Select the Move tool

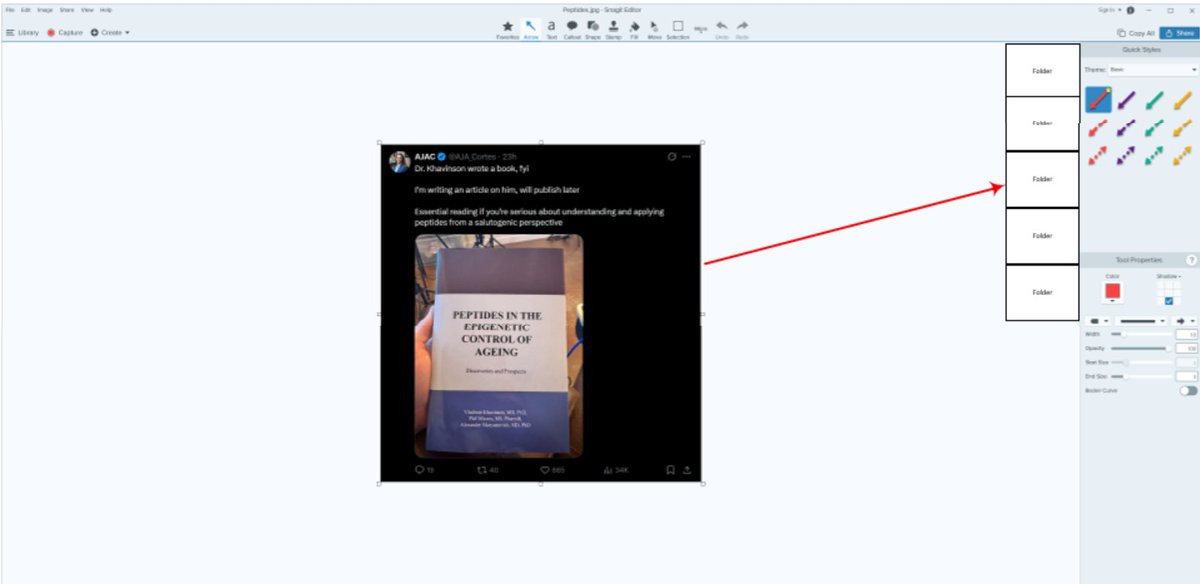click(x=655, y=27)
